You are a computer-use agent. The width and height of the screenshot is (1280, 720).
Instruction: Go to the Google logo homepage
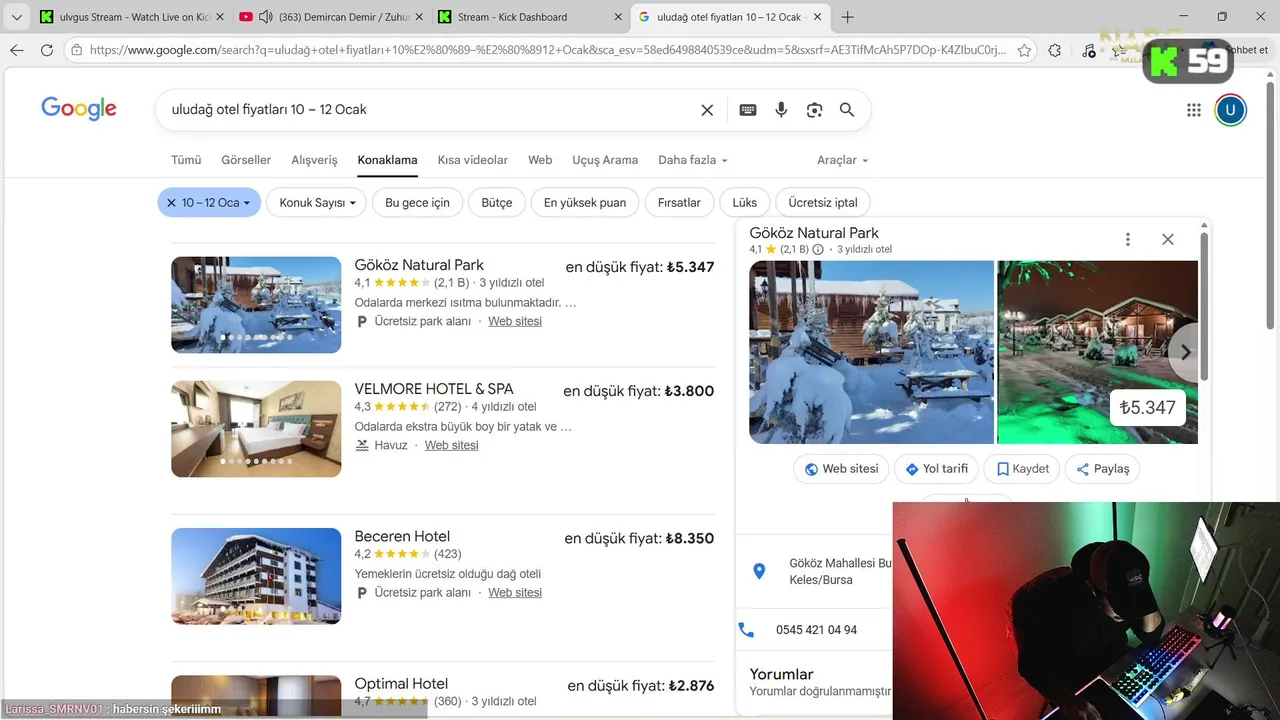click(x=79, y=109)
